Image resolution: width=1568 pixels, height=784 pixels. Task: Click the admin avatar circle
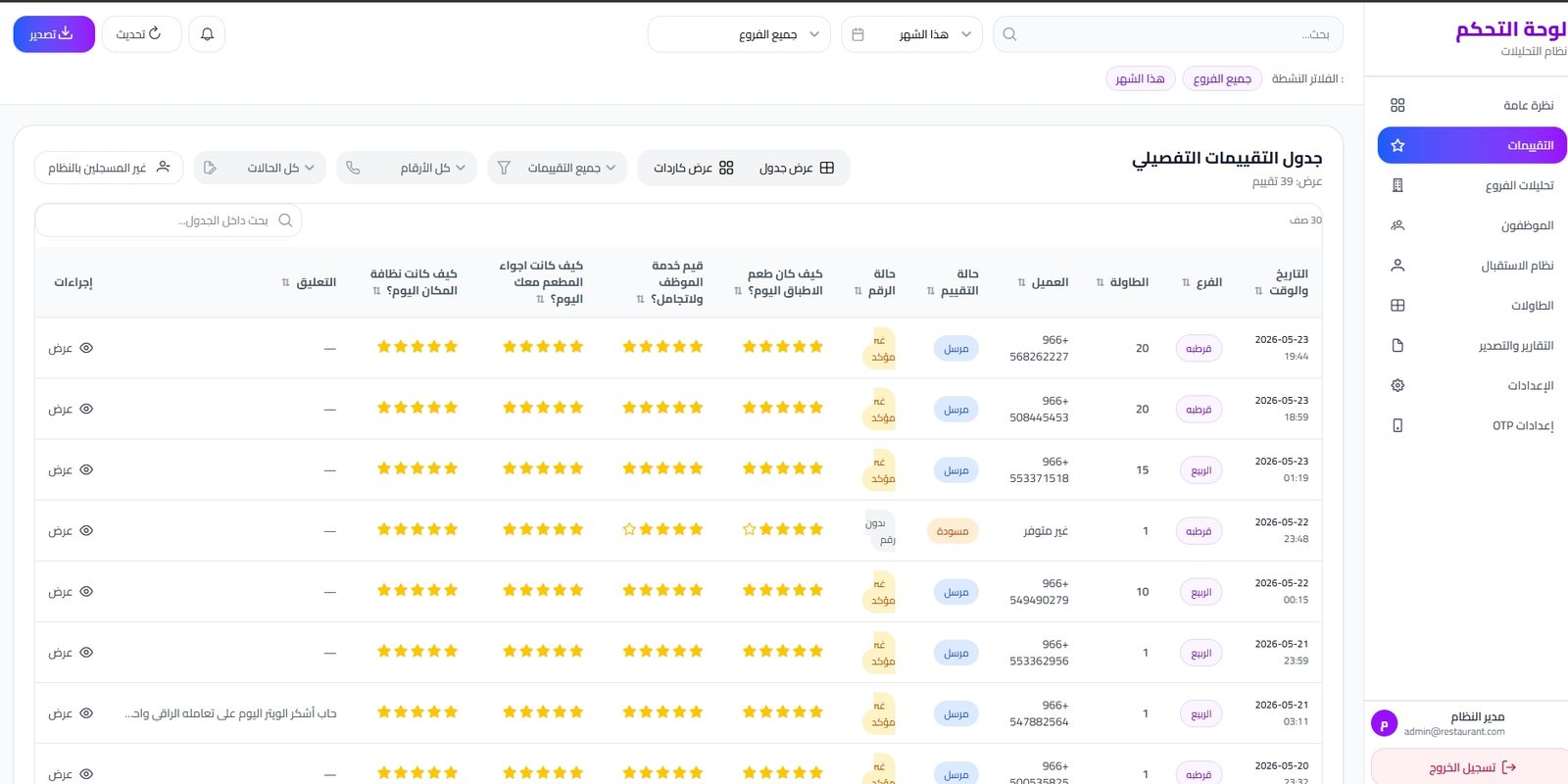1384,724
